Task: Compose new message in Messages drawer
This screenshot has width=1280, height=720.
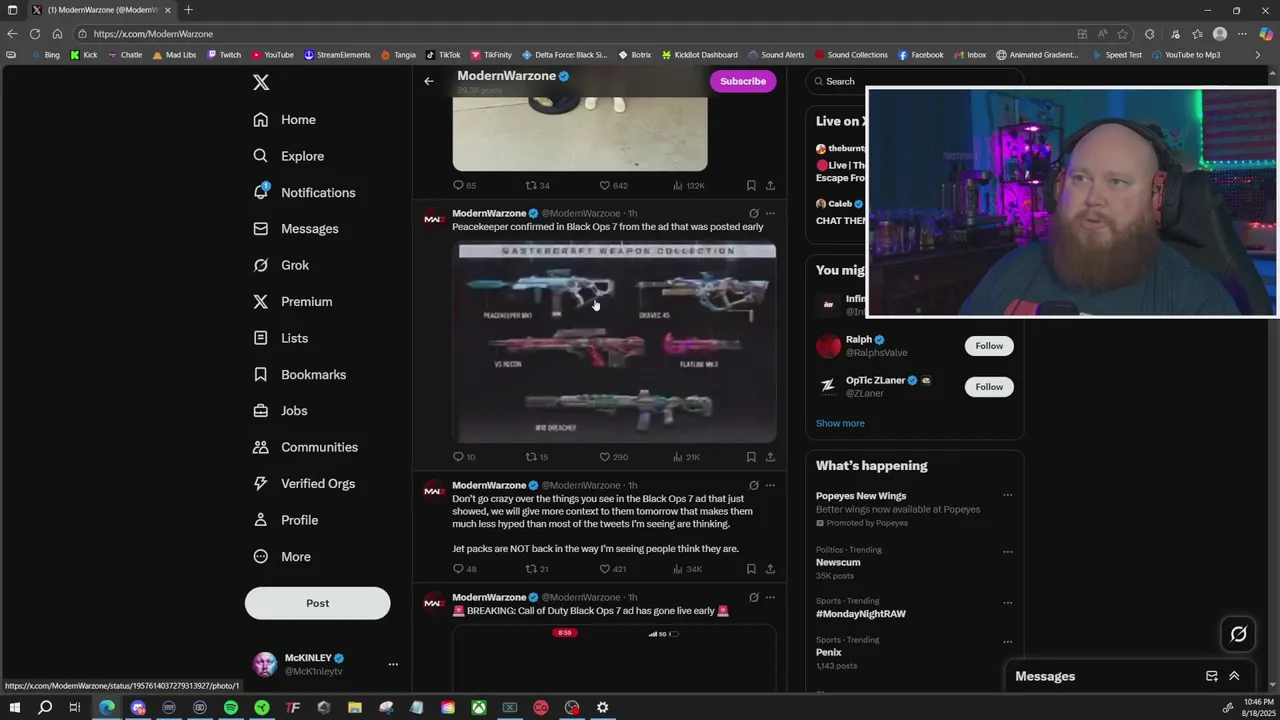Action: click(1211, 676)
